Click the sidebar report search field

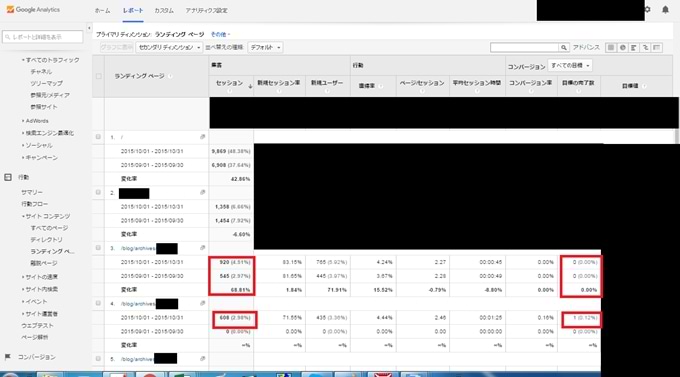[42, 37]
